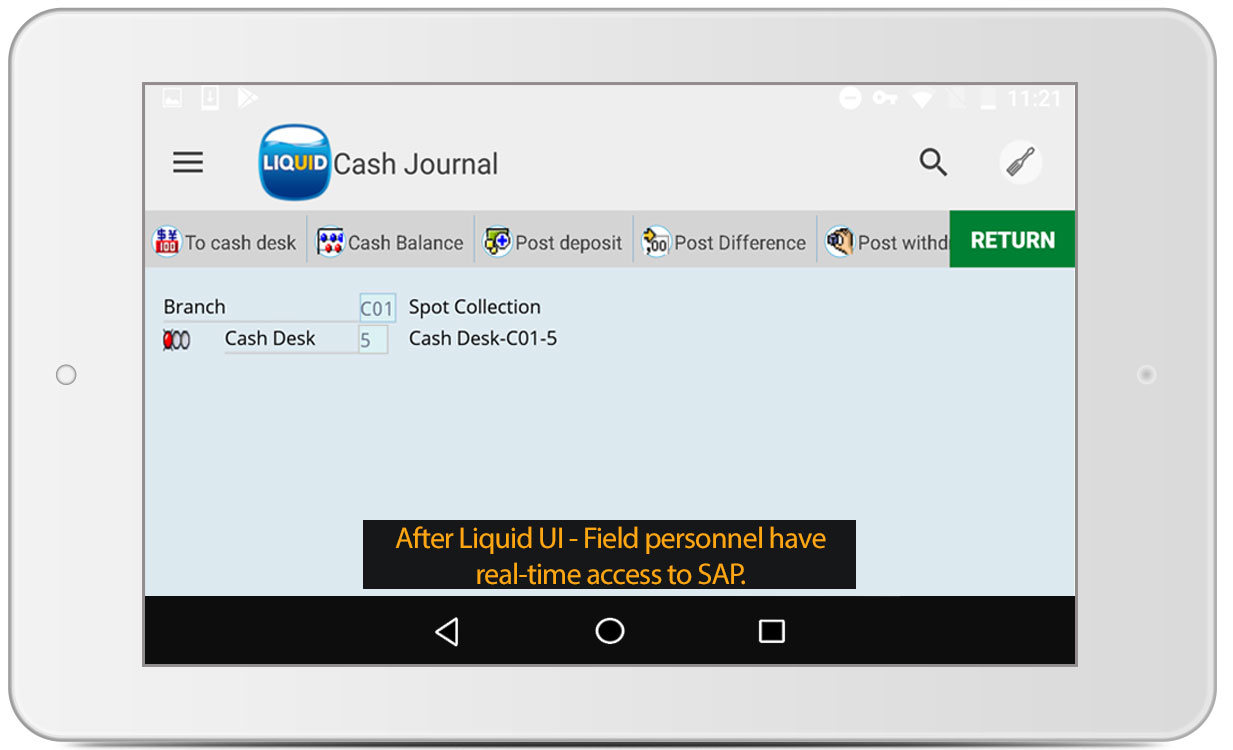This screenshot has width=1233, height=750.
Task: Tap the Cash Journal title text
Action: pos(415,164)
